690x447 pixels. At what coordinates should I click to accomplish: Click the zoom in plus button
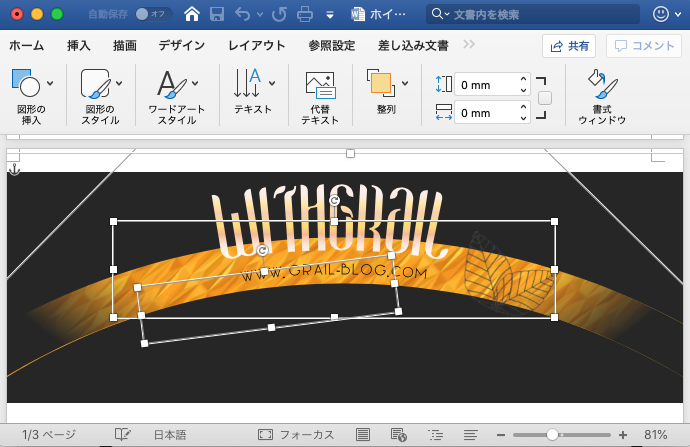pos(623,435)
